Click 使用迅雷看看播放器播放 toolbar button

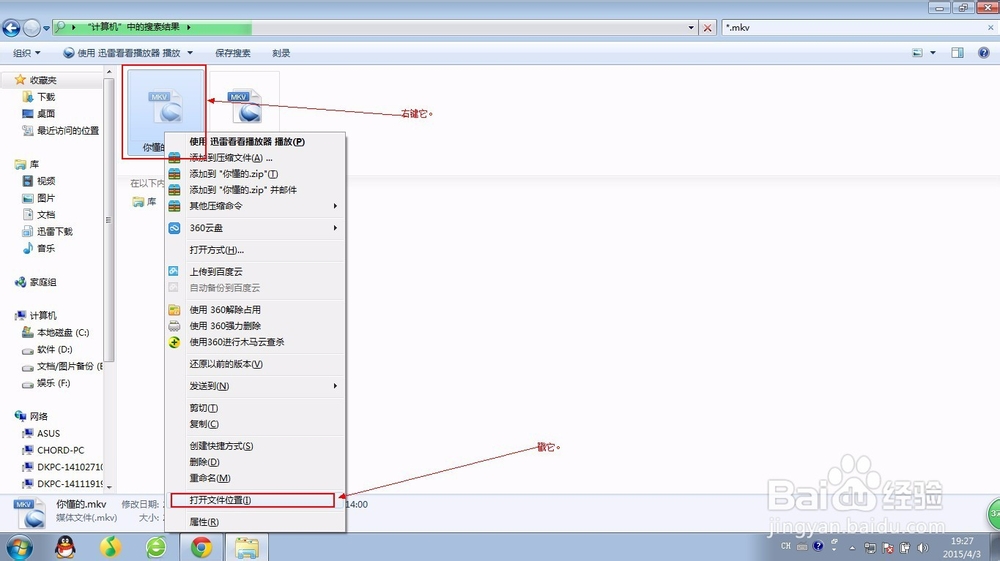pos(122,53)
